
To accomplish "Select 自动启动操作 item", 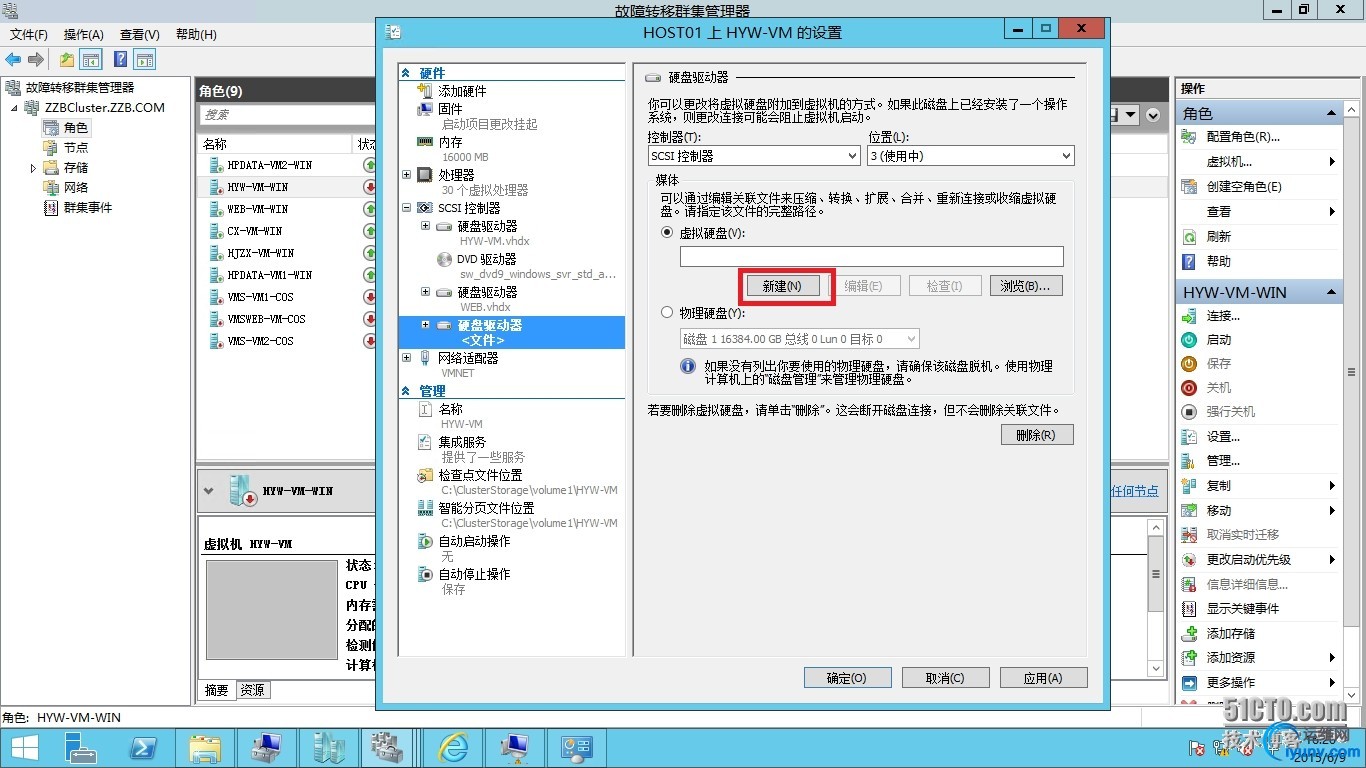I will [474, 541].
